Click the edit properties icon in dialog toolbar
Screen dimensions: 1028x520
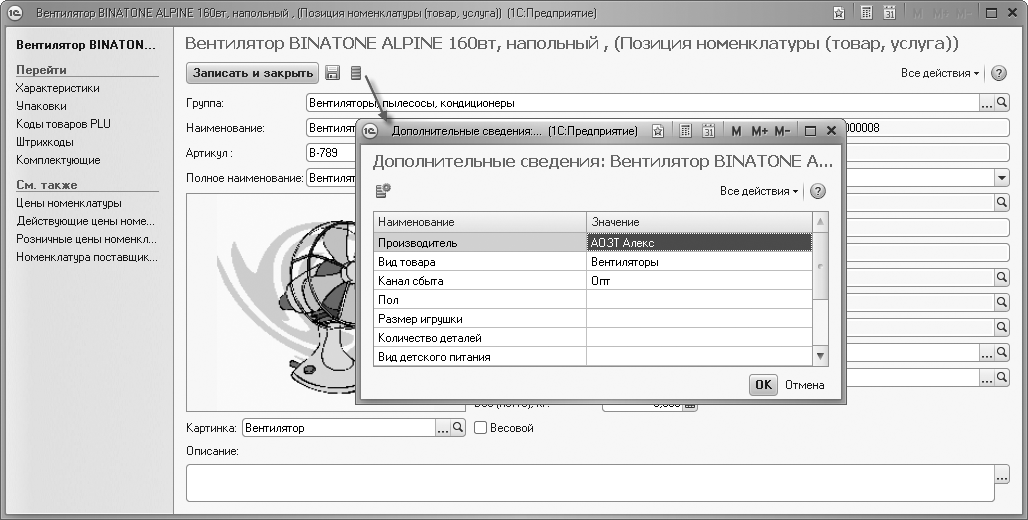pos(383,191)
